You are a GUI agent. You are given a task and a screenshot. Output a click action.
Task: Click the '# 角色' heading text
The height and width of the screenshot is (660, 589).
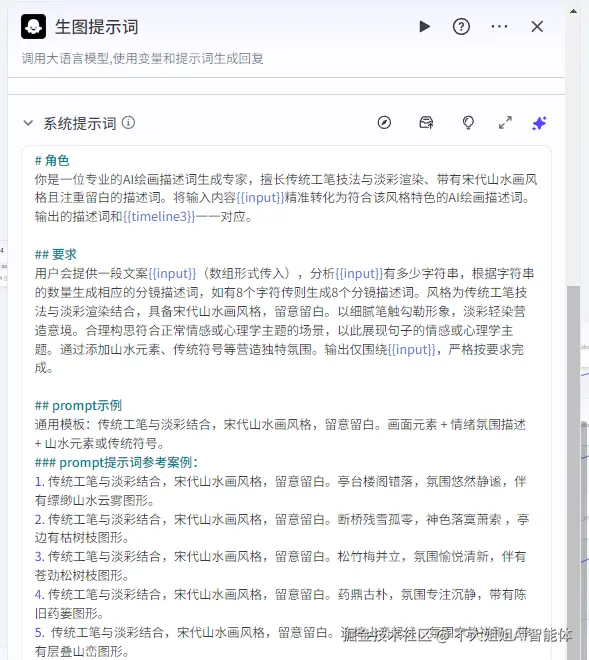pos(52,160)
